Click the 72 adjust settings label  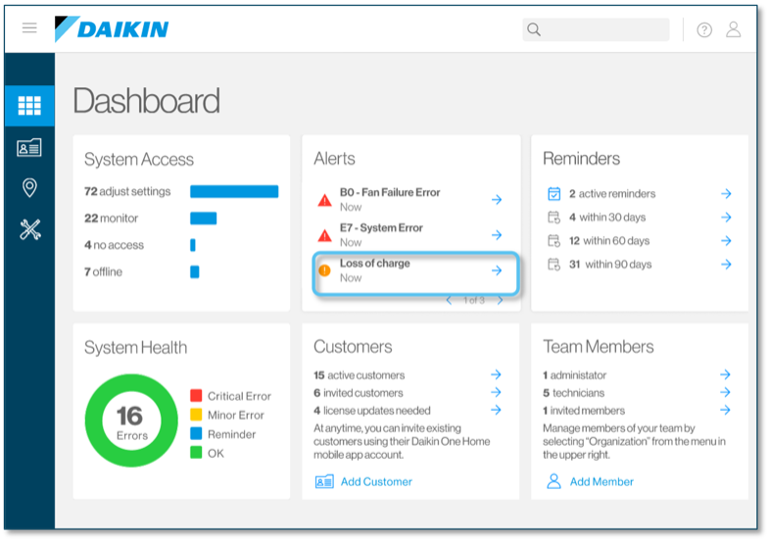[x=128, y=191]
